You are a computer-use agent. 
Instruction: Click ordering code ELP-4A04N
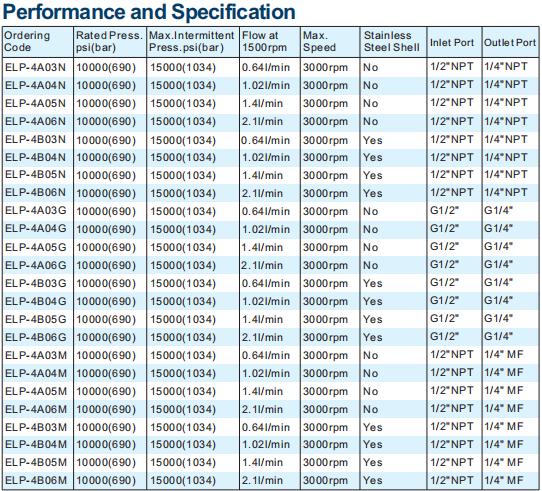tap(35, 85)
